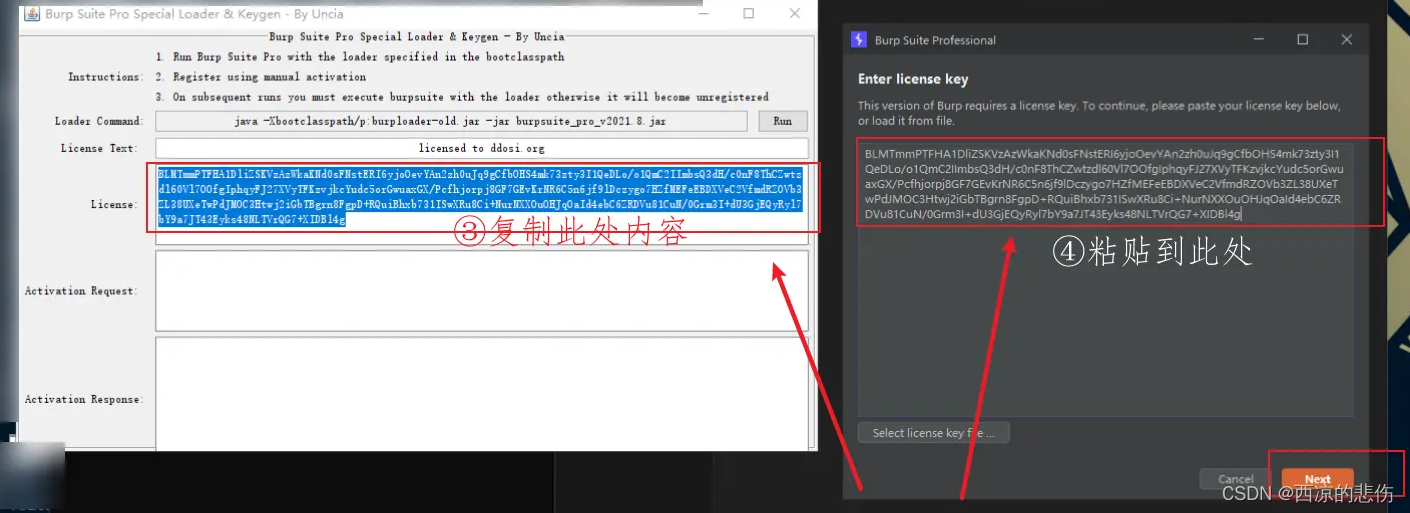
Task: Click Cancel in the Burp Suite license dialog
Action: (x=1236, y=479)
